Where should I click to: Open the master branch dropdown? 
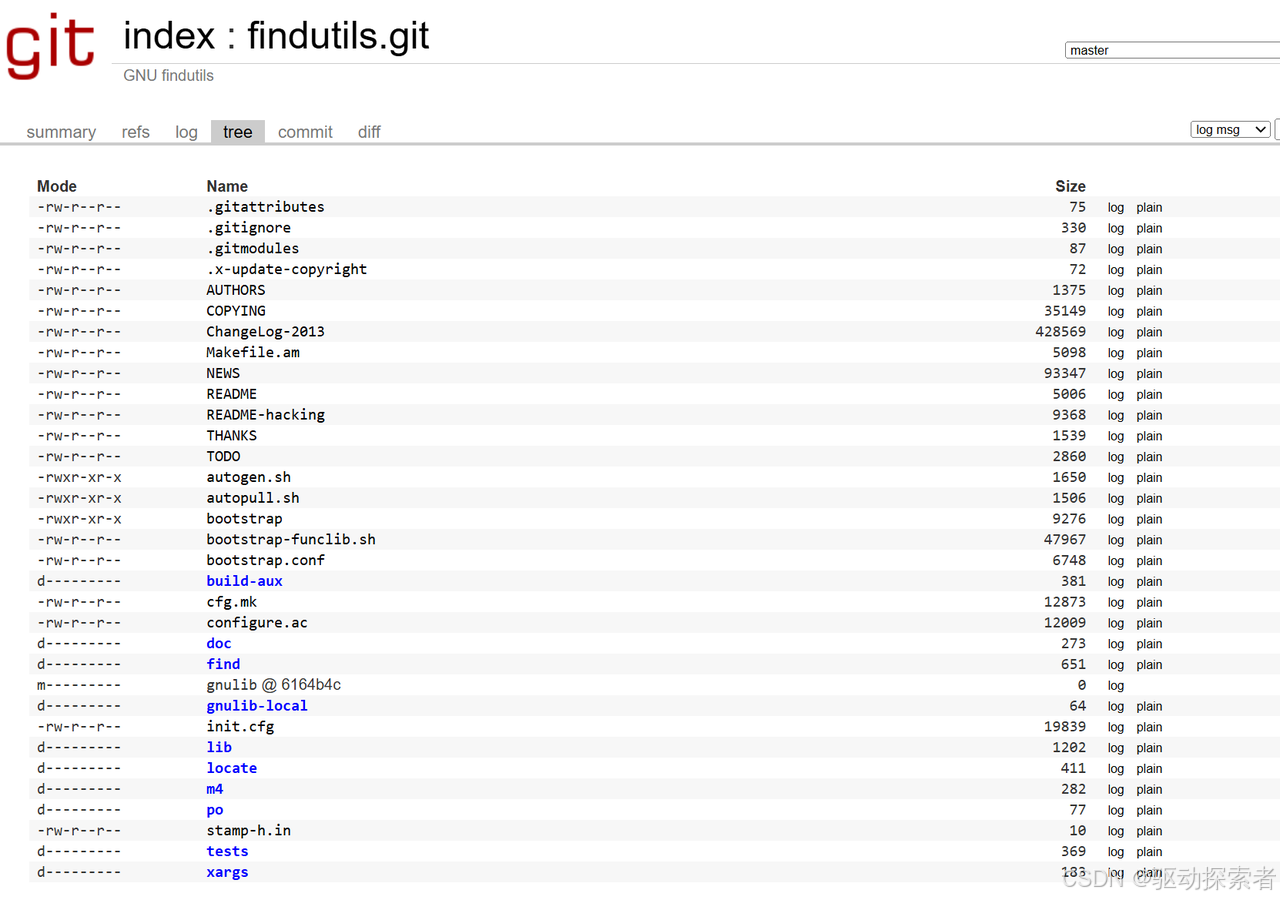(x=1172, y=50)
